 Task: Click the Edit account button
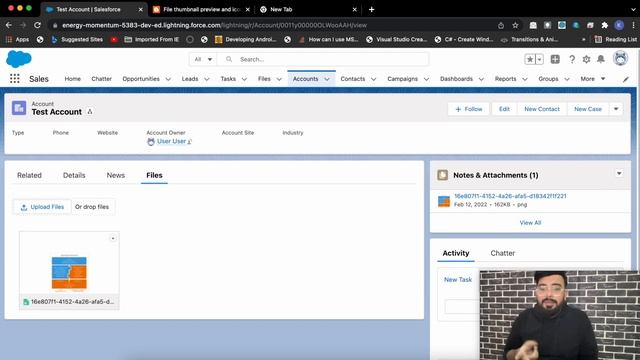pos(504,109)
